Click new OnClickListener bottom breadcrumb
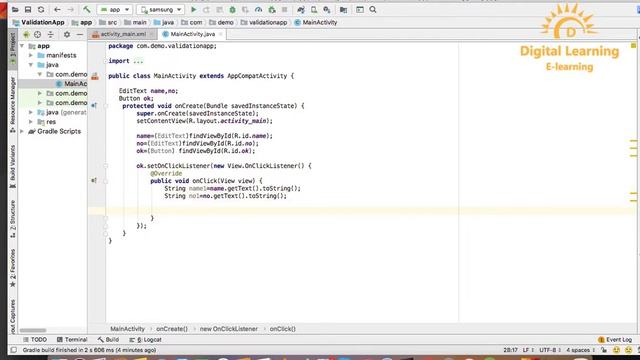Screen dimensions: 640x360 tap(229, 329)
